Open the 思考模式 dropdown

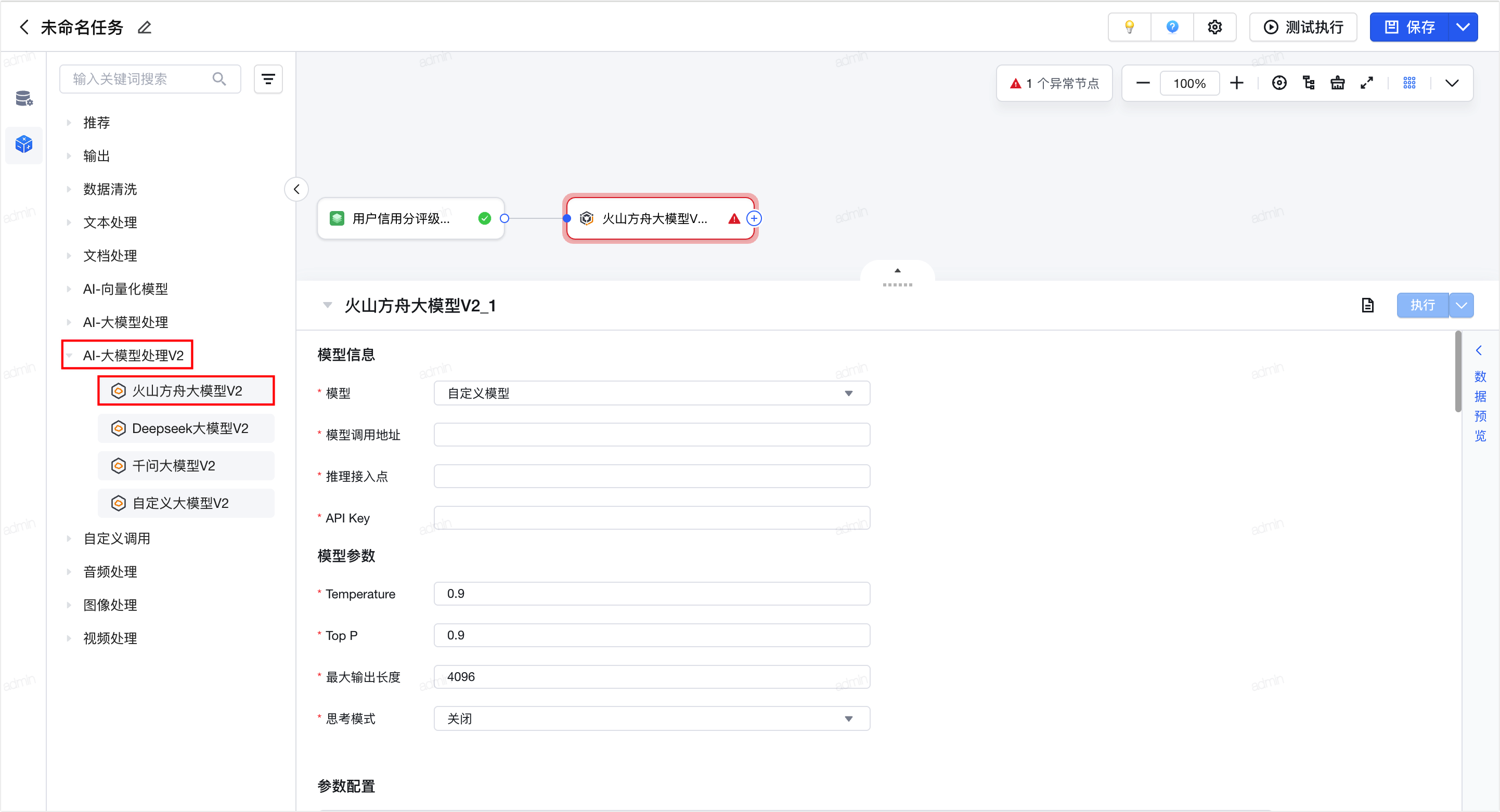tap(652, 718)
